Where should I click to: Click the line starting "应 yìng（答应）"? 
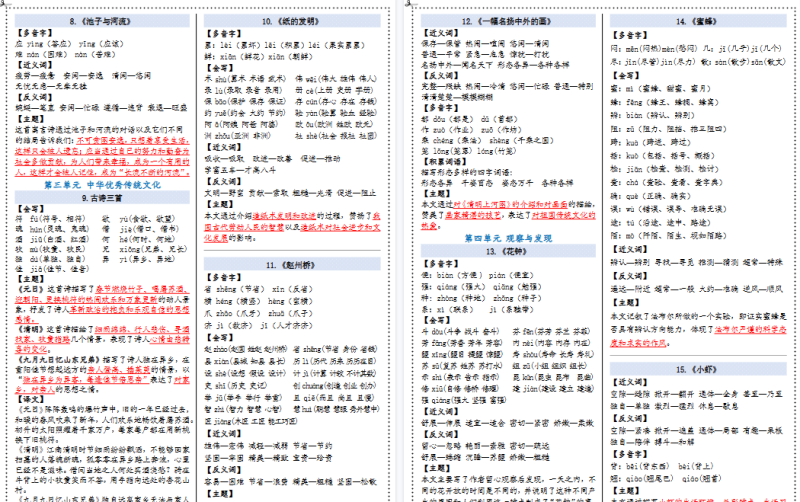pyautogui.click(x=69, y=44)
